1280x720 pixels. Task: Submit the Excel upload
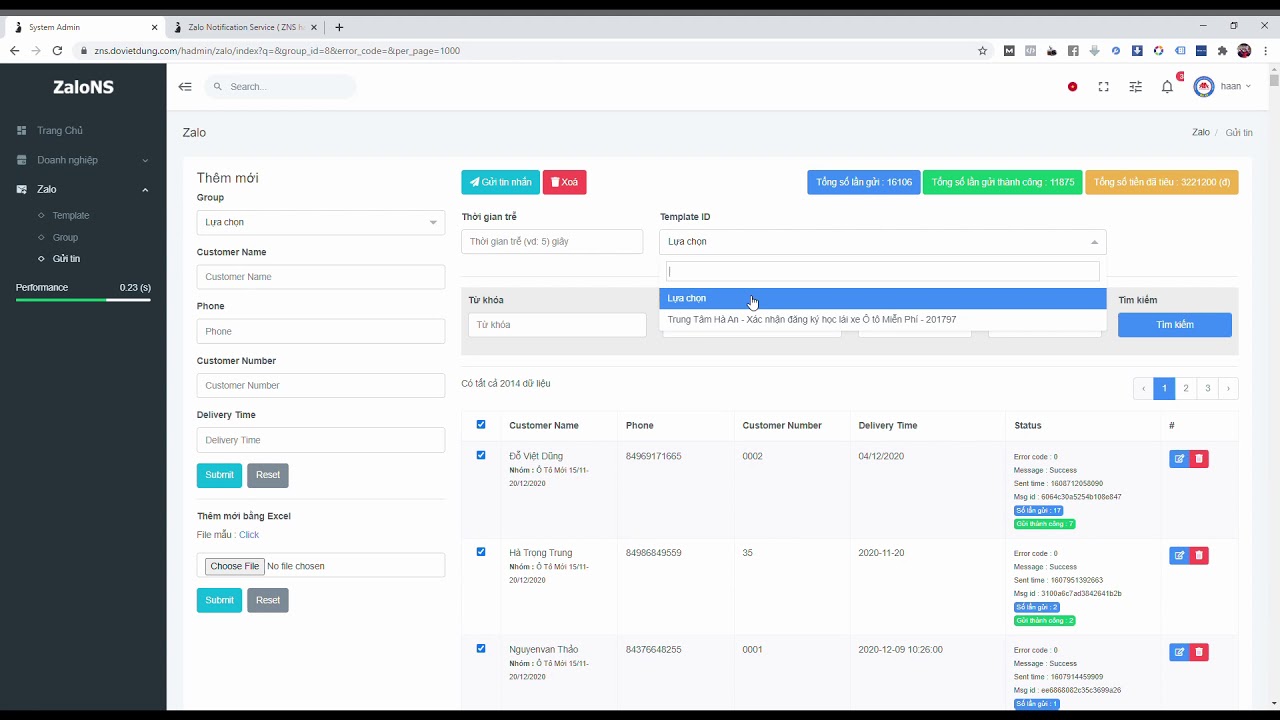pos(219,600)
